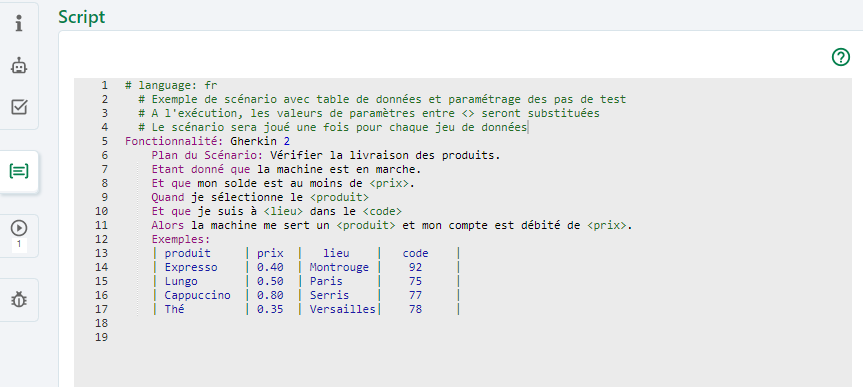The image size is (863, 387).
Task: Open the automation robot icon
Action: tap(19, 66)
